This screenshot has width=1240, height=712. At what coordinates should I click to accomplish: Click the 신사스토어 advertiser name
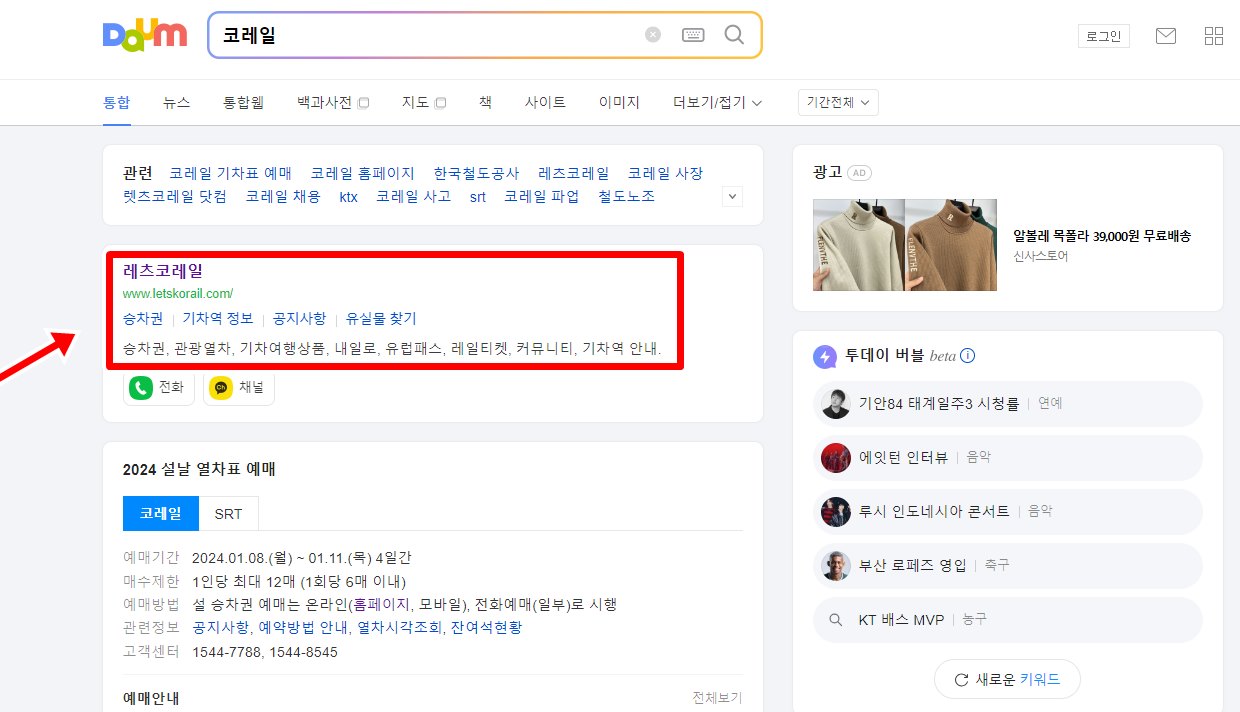(1041, 256)
